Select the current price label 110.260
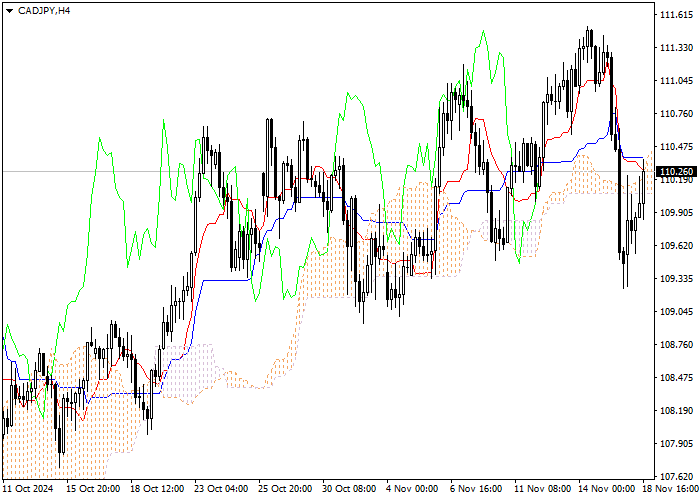This screenshot has width=700, height=500. tap(676, 171)
